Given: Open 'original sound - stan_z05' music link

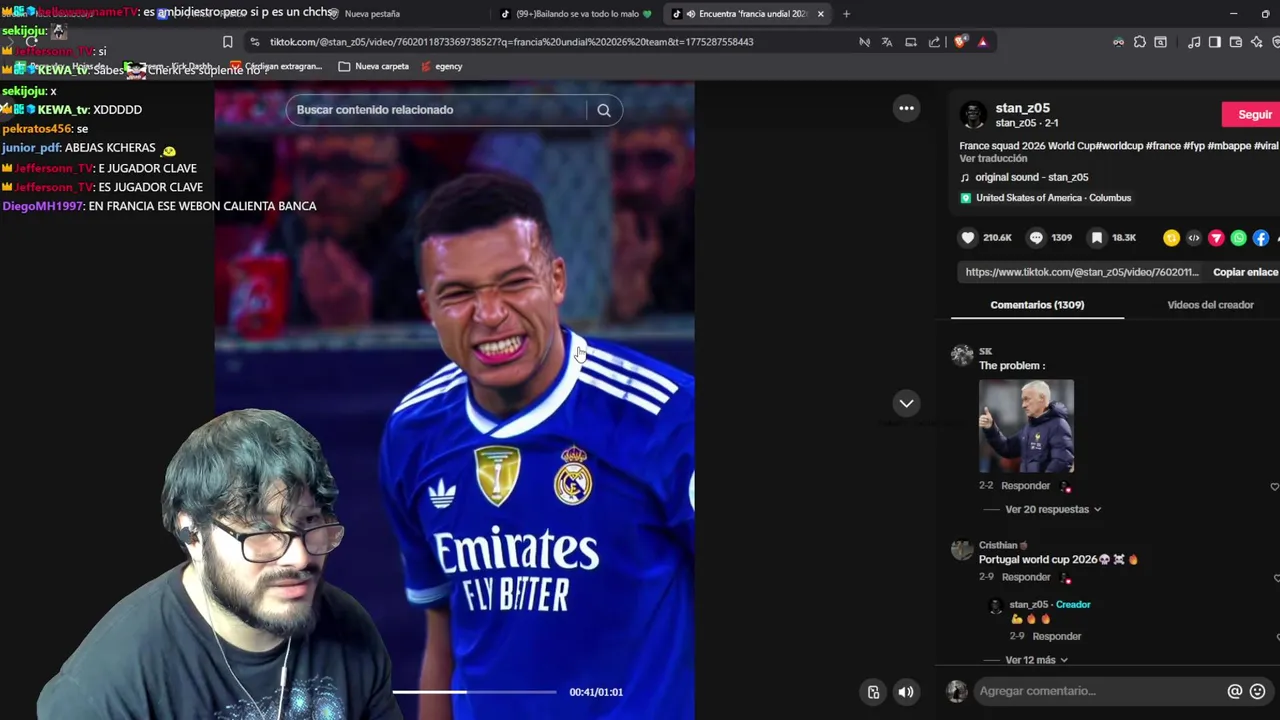Looking at the screenshot, I should click(x=1031, y=177).
